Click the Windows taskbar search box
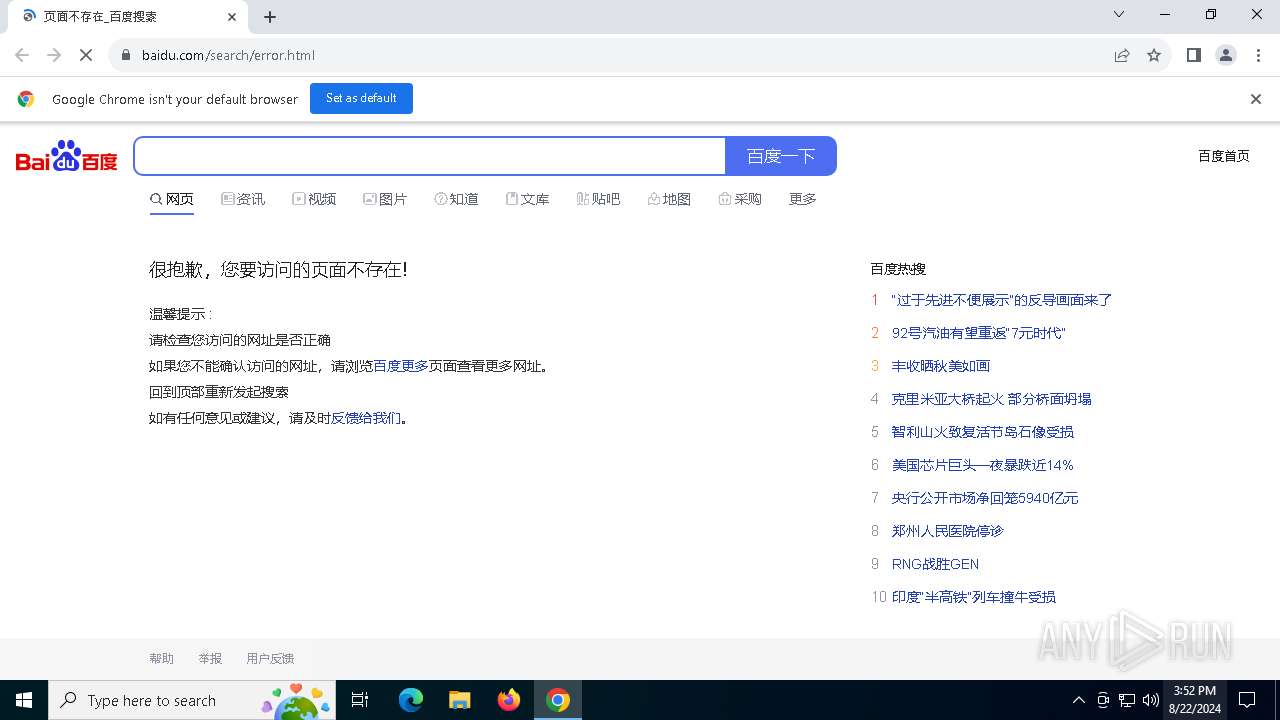Viewport: 1280px width, 720px height. point(192,700)
